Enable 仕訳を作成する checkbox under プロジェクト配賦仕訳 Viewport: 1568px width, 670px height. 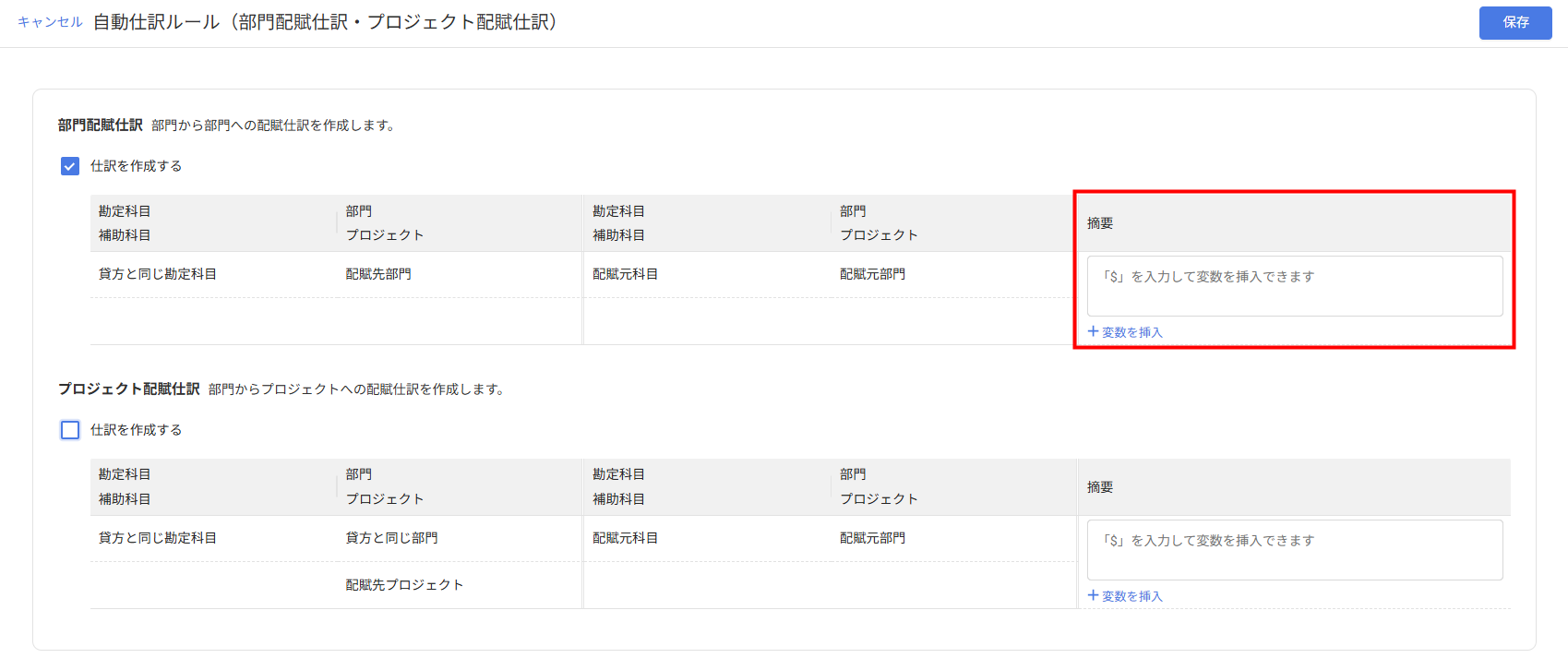pyautogui.click(x=70, y=430)
